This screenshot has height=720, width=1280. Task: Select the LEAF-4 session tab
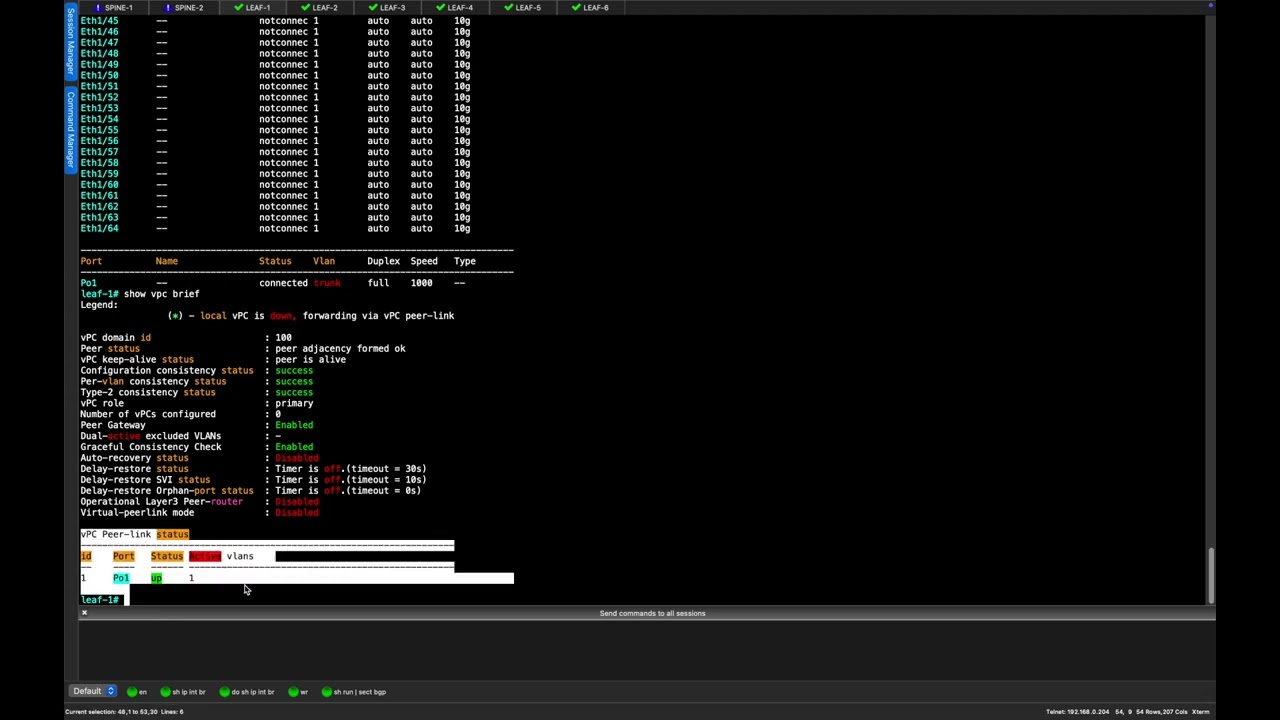click(455, 7)
